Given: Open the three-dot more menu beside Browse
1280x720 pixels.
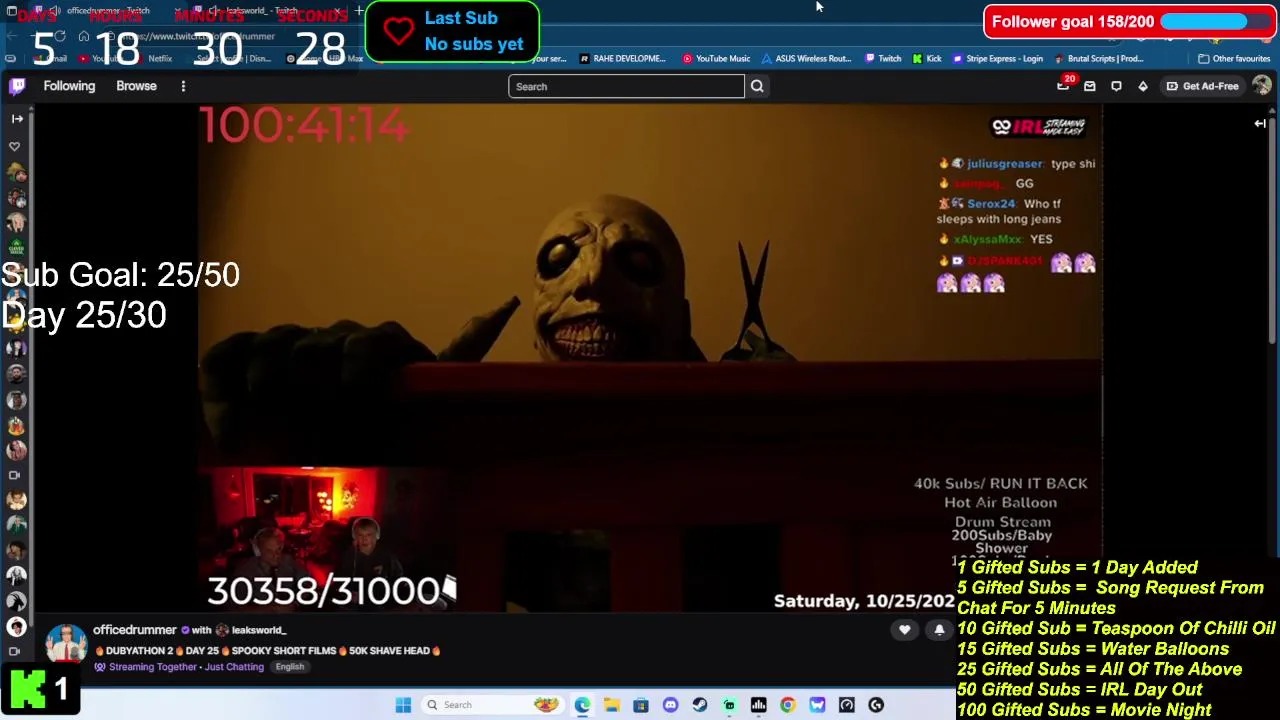Looking at the screenshot, I should tap(183, 86).
